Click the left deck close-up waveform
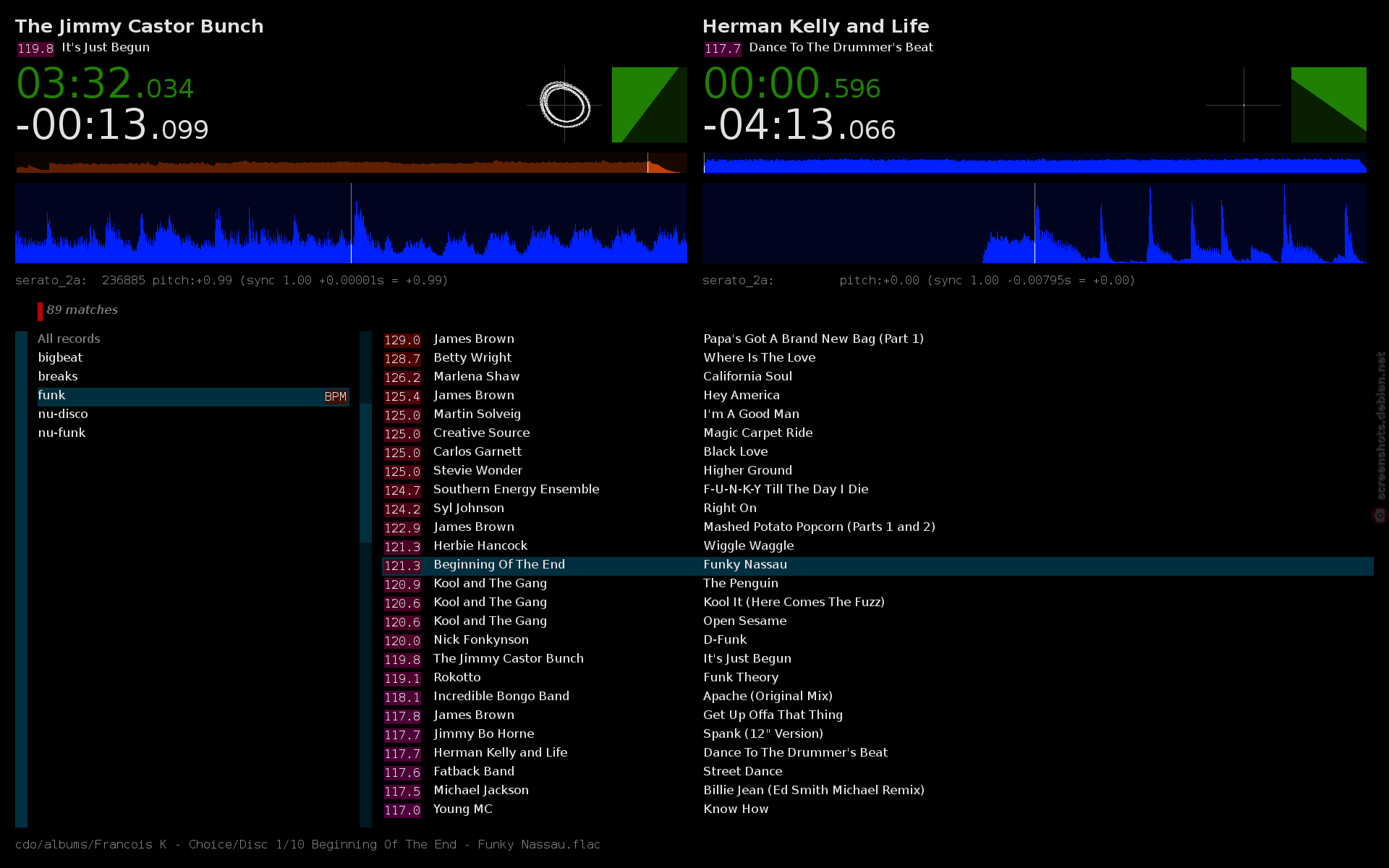This screenshot has width=1389, height=868. (x=351, y=223)
